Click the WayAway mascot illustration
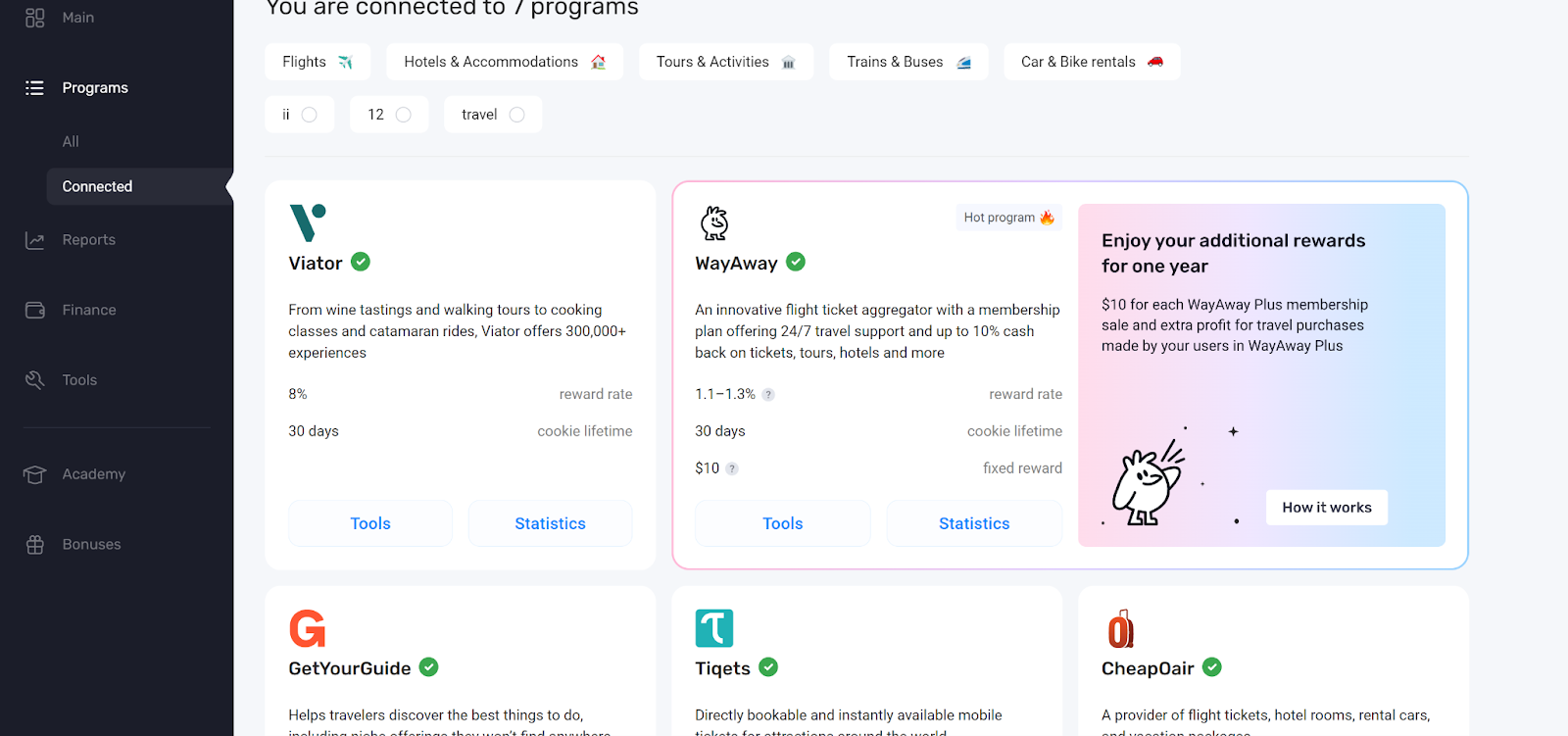The width and height of the screenshot is (1568, 736). (x=1148, y=482)
